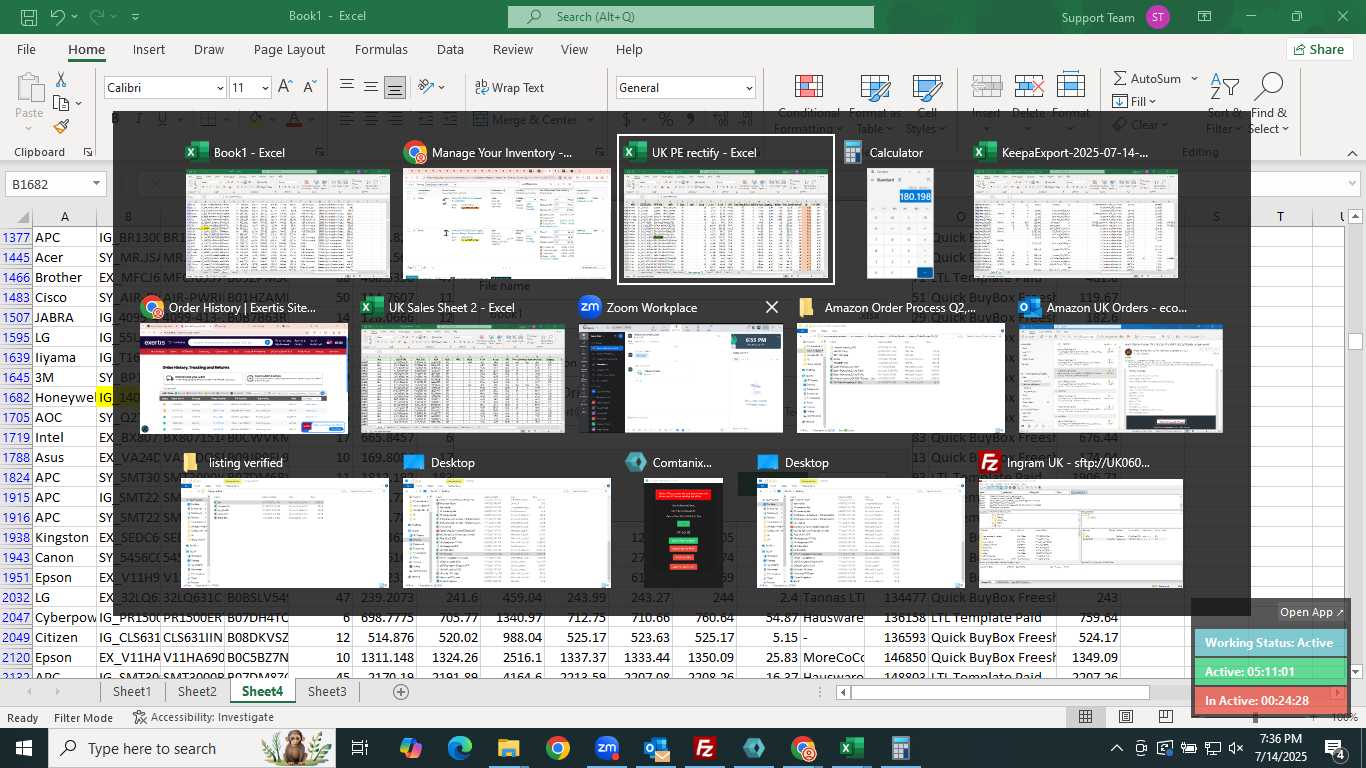This screenshot has height=768, width=1366.
Task: Click the Paste clipboard icon
Action: (x=29, y=89)
